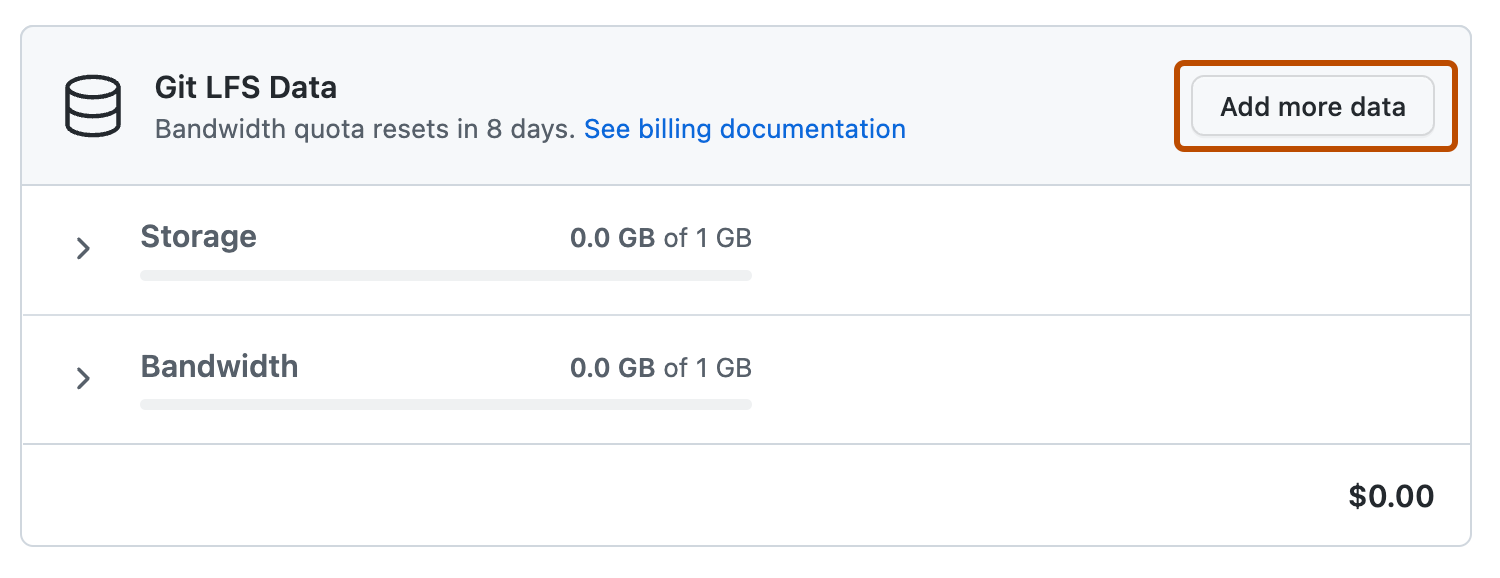
Task: Select the Storage row label
Action: pos(198,236)
